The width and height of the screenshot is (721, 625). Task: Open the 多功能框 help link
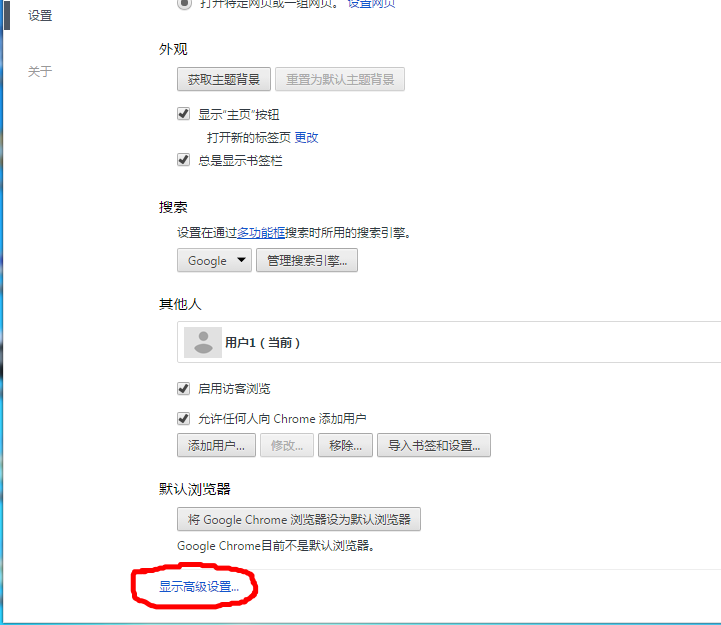tap(261, 233)
